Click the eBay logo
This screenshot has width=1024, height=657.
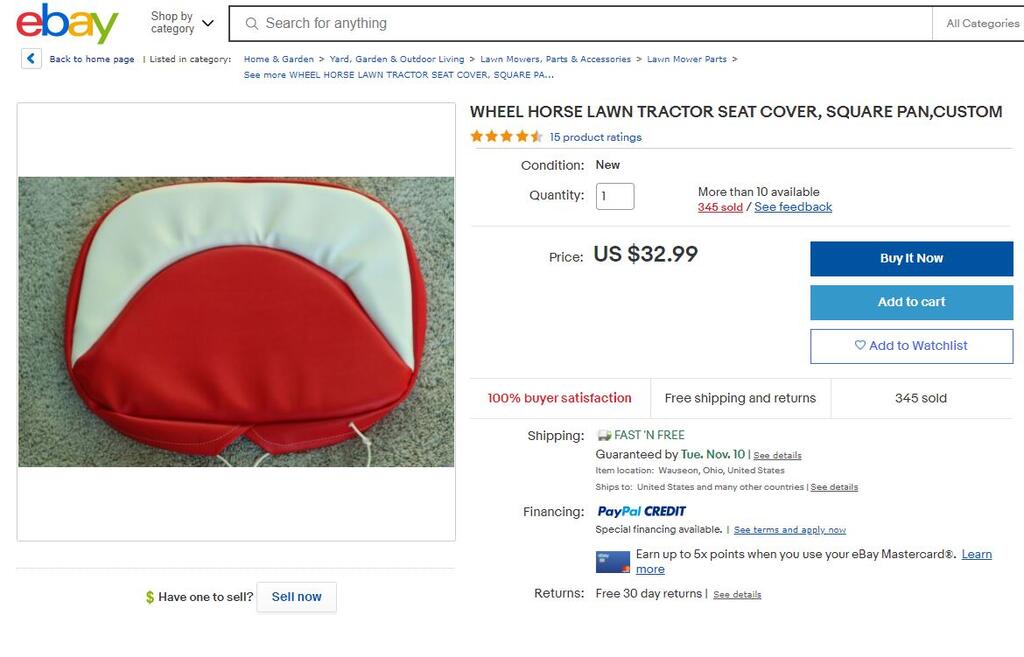(x=67, y=24)
